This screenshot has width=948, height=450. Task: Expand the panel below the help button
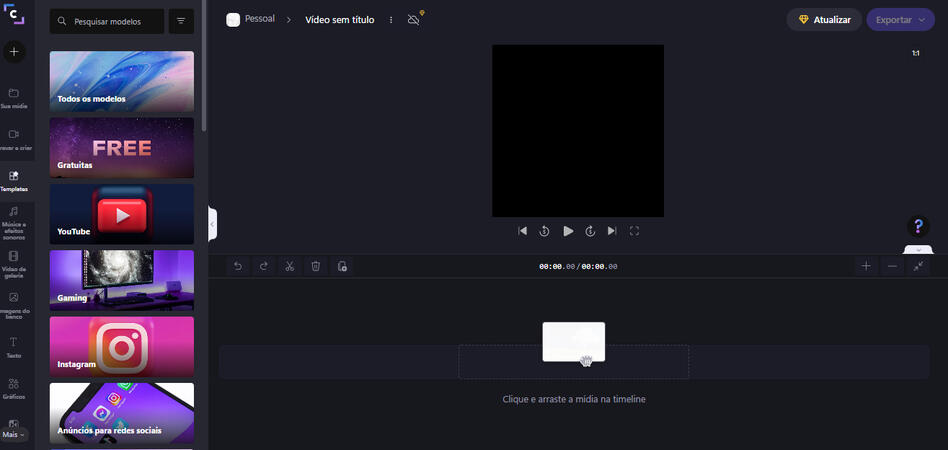click(918, 249)
